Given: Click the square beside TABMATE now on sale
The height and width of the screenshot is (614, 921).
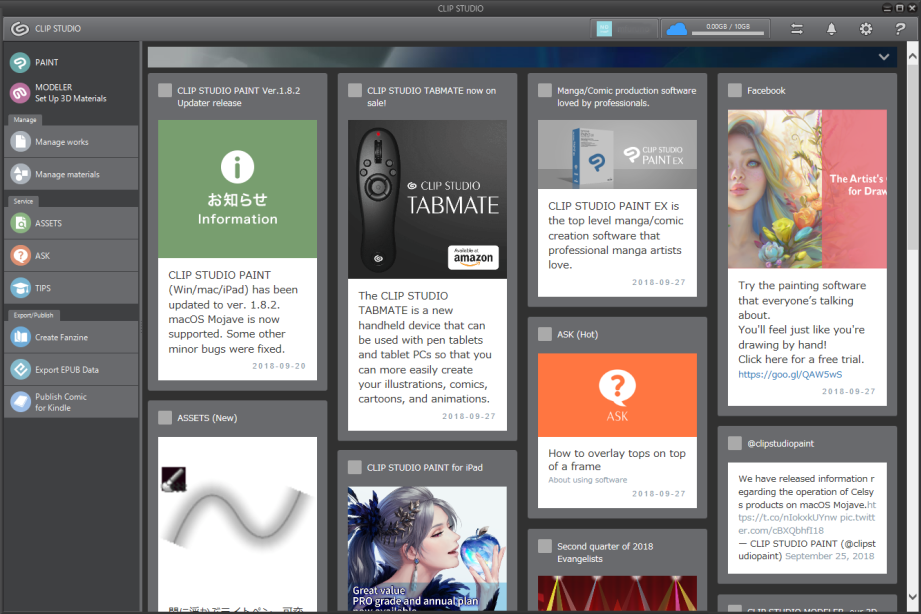Looking at the screenshot, I should (x=355, y=90).
